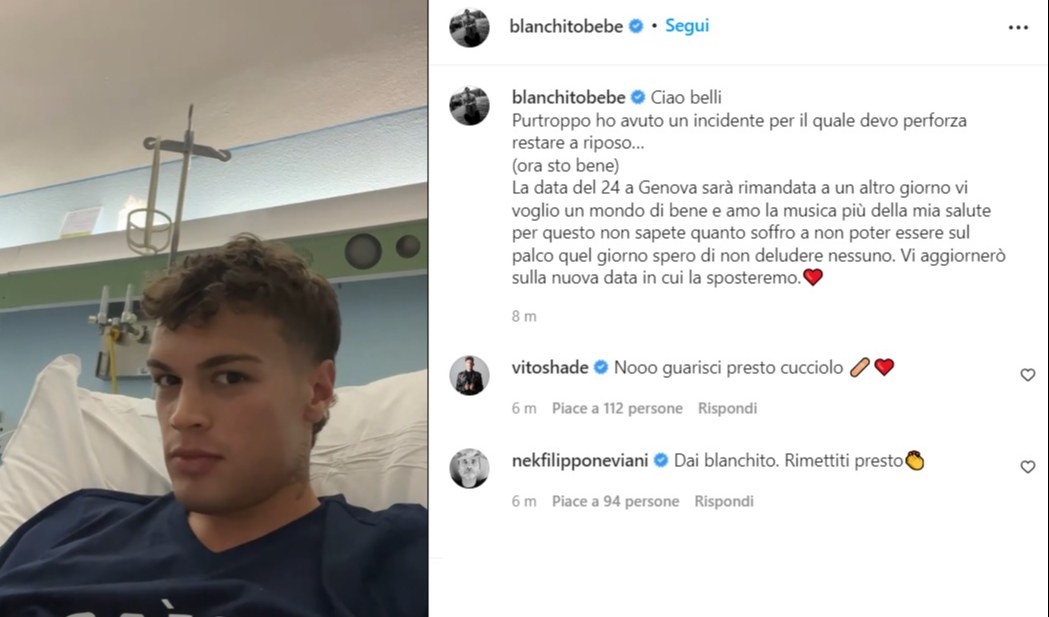Viewport: 1049px width, 617px height.
Task: Open the nekfilipponeviani username link
Action: [580, 460]
